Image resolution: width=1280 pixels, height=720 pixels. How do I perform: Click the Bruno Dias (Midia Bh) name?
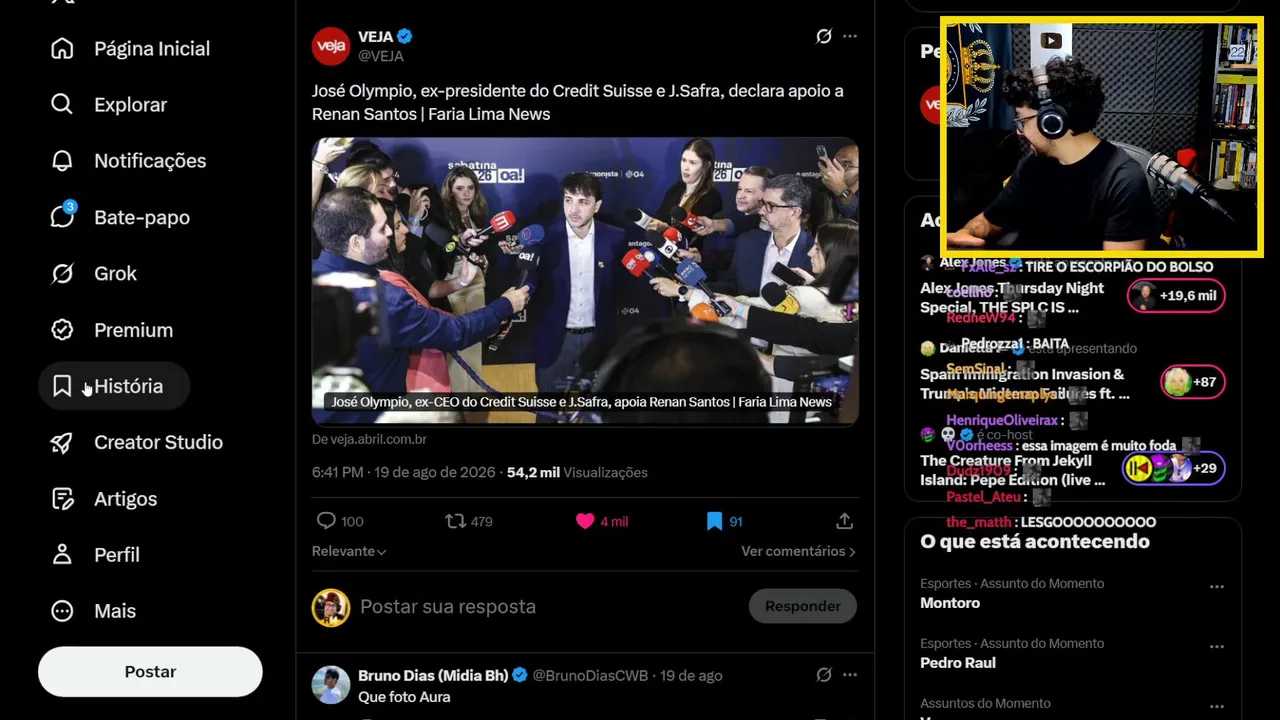click(433, 676)
